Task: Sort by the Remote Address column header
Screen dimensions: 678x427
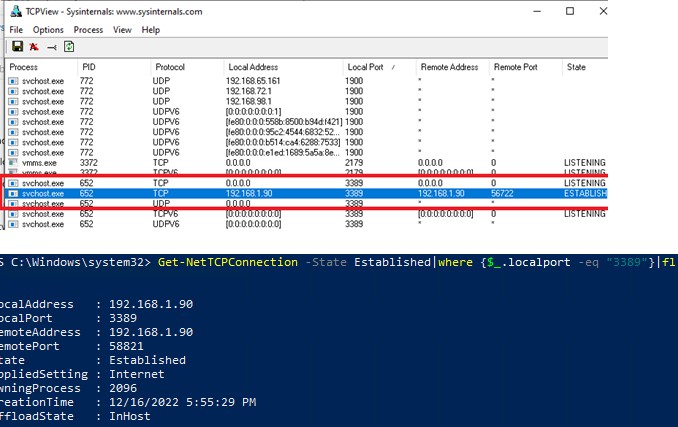Action: coord(449,66)
